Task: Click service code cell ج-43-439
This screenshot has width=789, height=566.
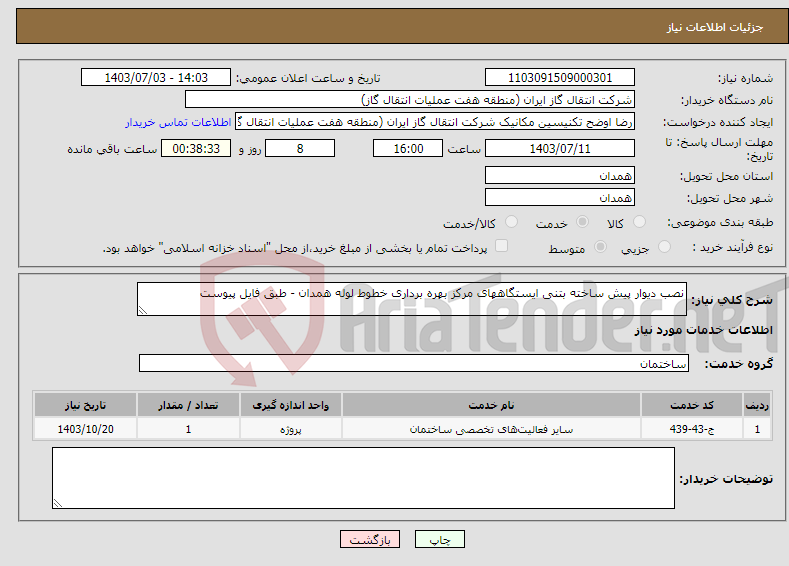Action: (x=692, y=429)
